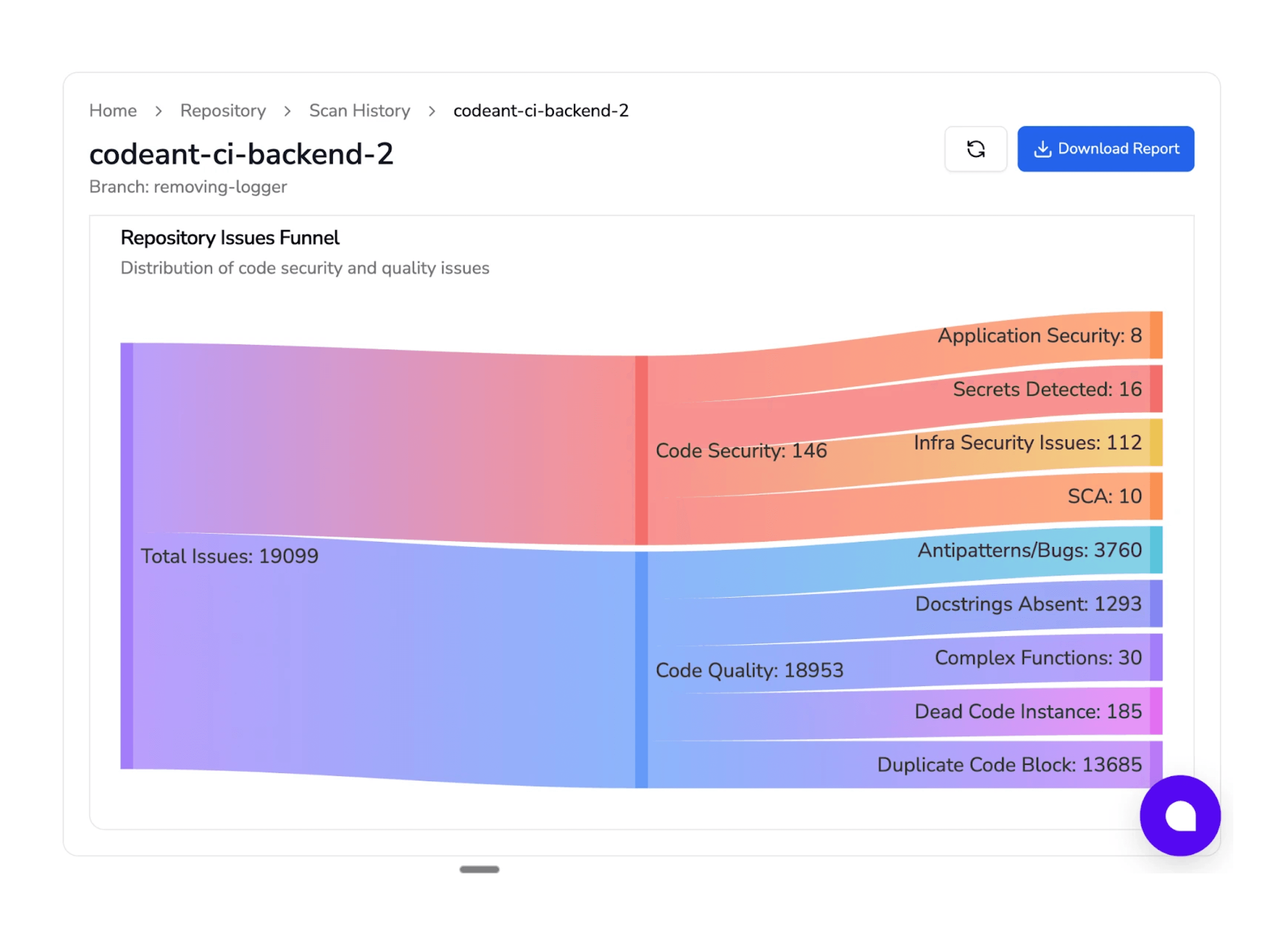The image size is (1288, 928).
Task: Click the Home breadcrumb icon link
Action: (x=113, y=110)
